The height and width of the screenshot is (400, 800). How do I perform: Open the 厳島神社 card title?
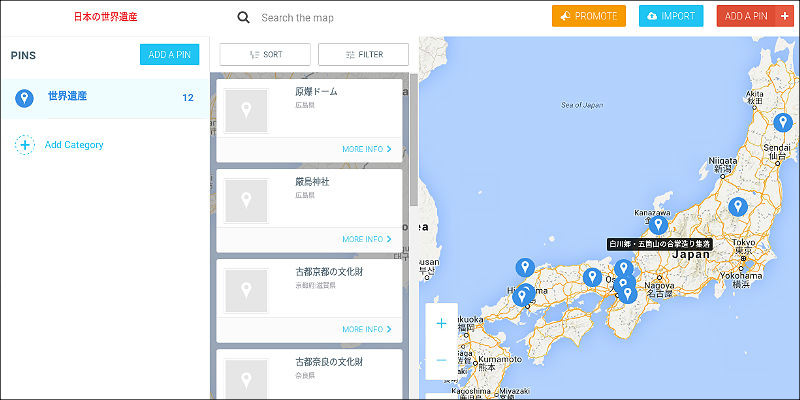(x=312, y=182)
